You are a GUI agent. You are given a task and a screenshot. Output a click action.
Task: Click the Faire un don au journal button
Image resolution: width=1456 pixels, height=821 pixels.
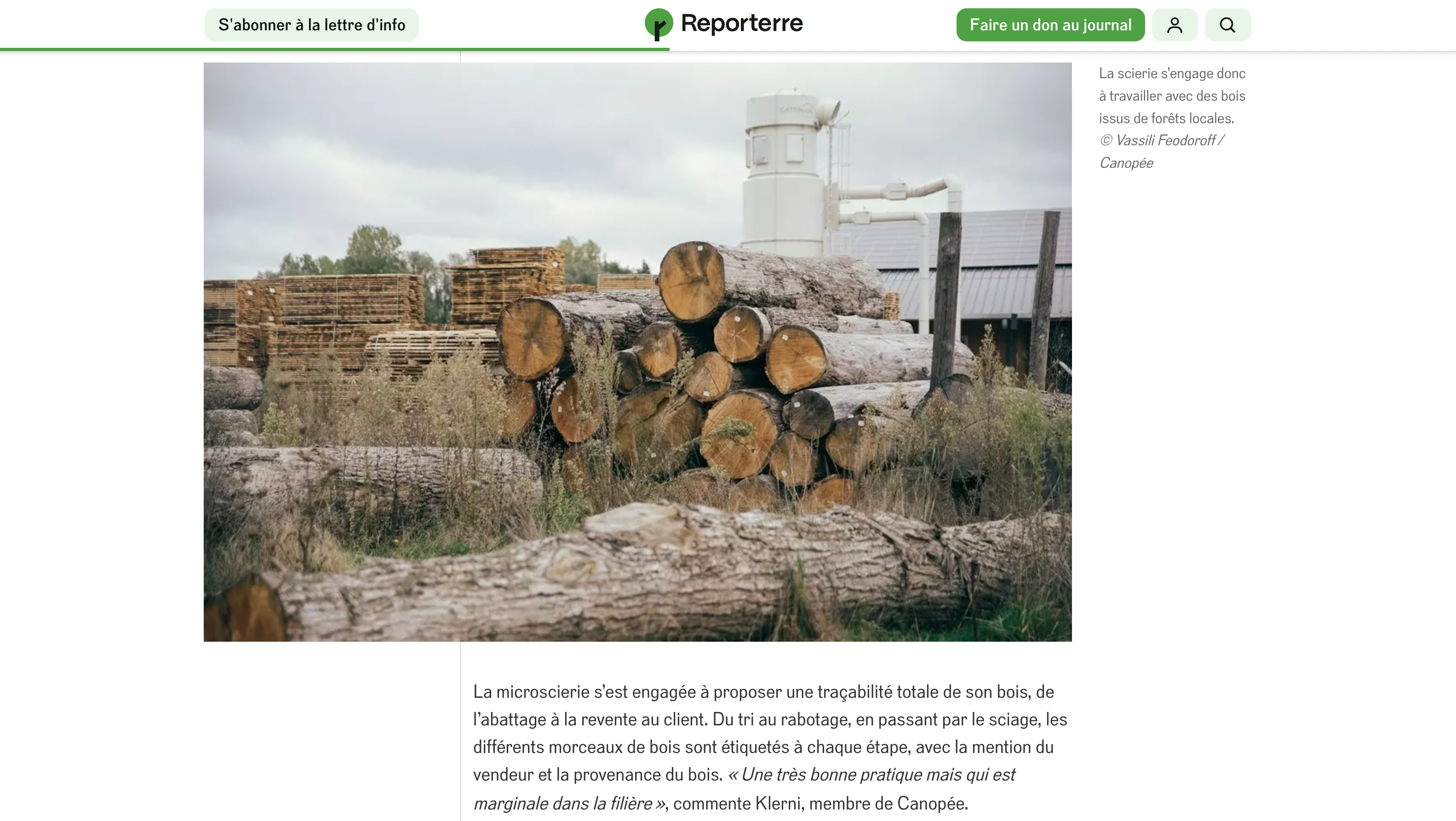point(1050,25)
